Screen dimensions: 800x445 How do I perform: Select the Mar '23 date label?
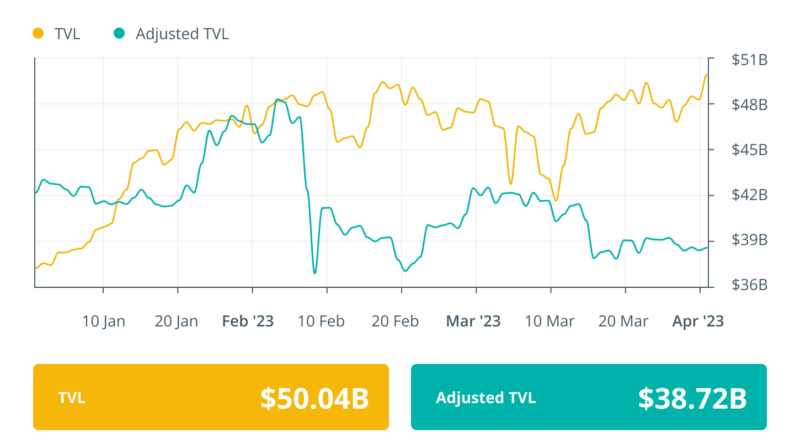[473, 321]
